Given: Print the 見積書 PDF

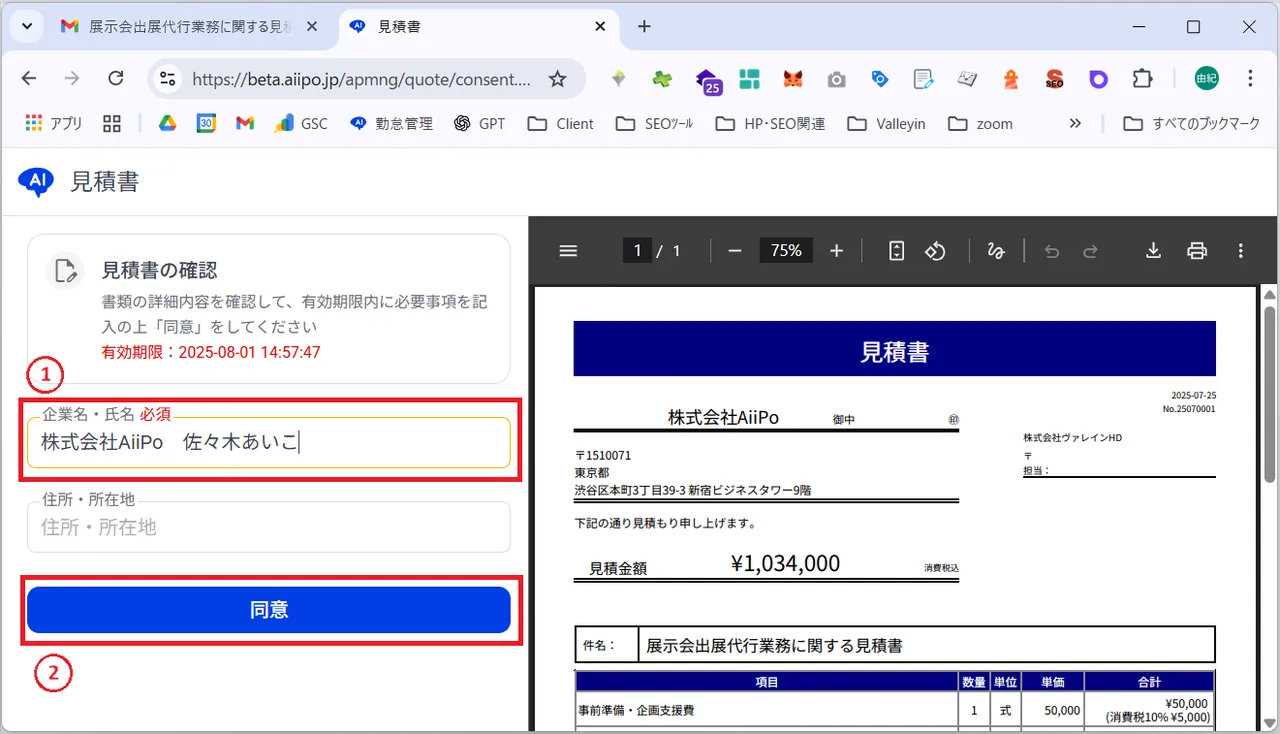Looking at the screenshot, I should point(1197,251).
